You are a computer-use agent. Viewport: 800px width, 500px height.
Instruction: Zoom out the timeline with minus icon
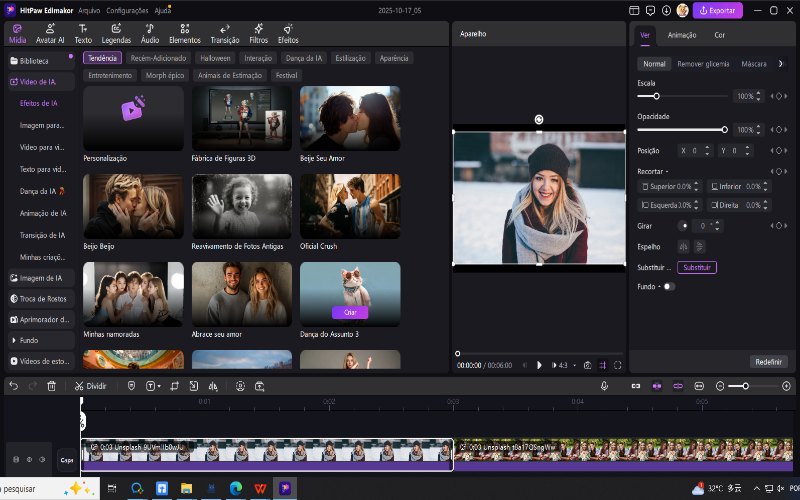coord(720,386)
